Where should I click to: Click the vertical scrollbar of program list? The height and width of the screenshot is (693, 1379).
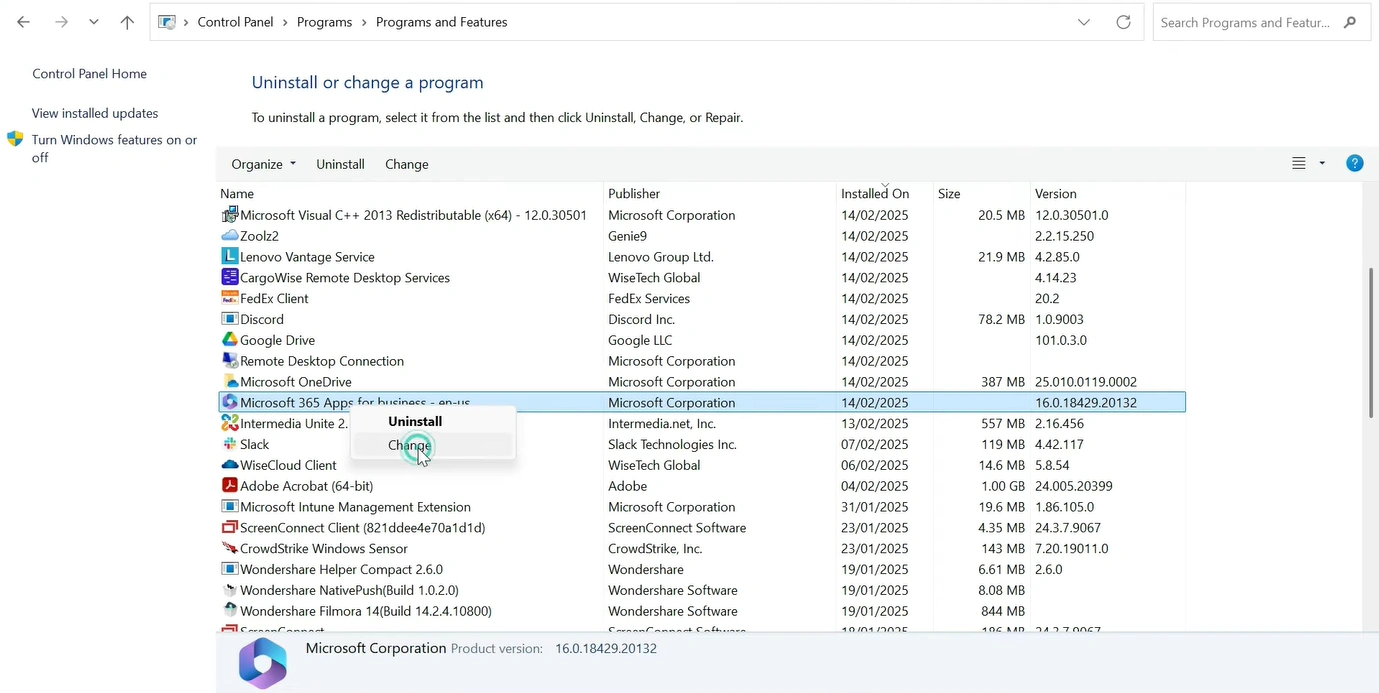pos(1370,340)
